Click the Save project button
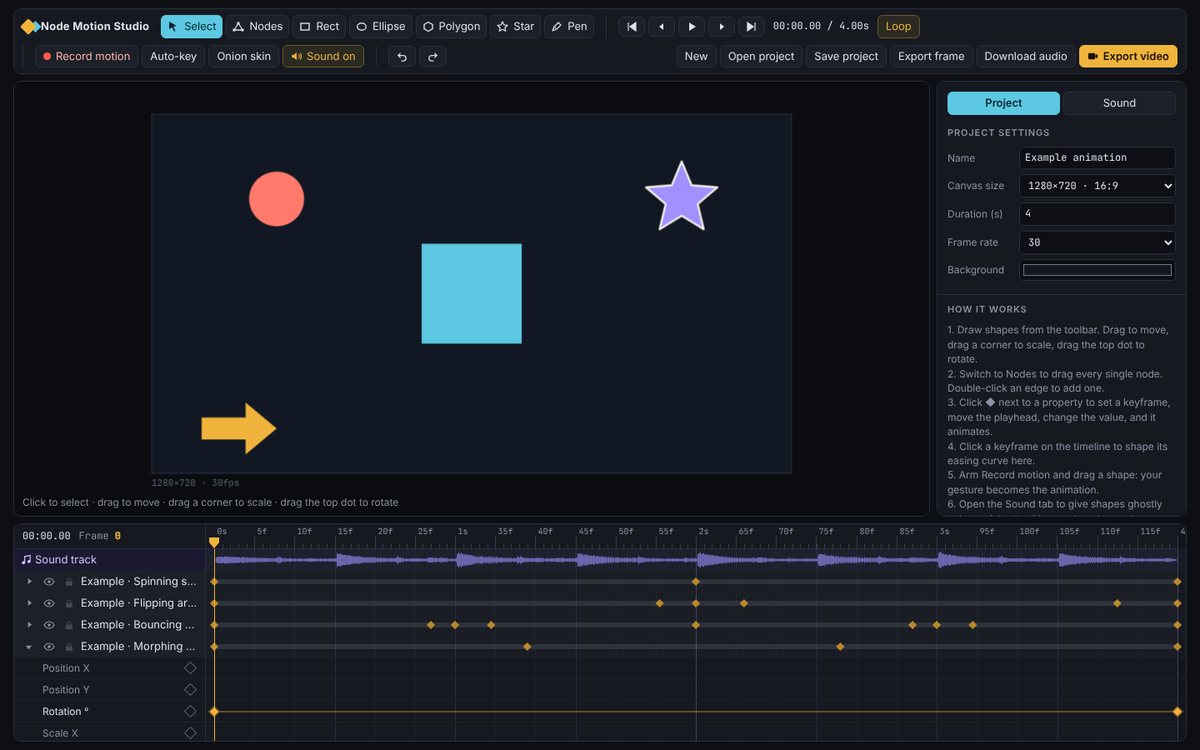This screenshot has width=1200, height=750. click(x=846, y=56)
